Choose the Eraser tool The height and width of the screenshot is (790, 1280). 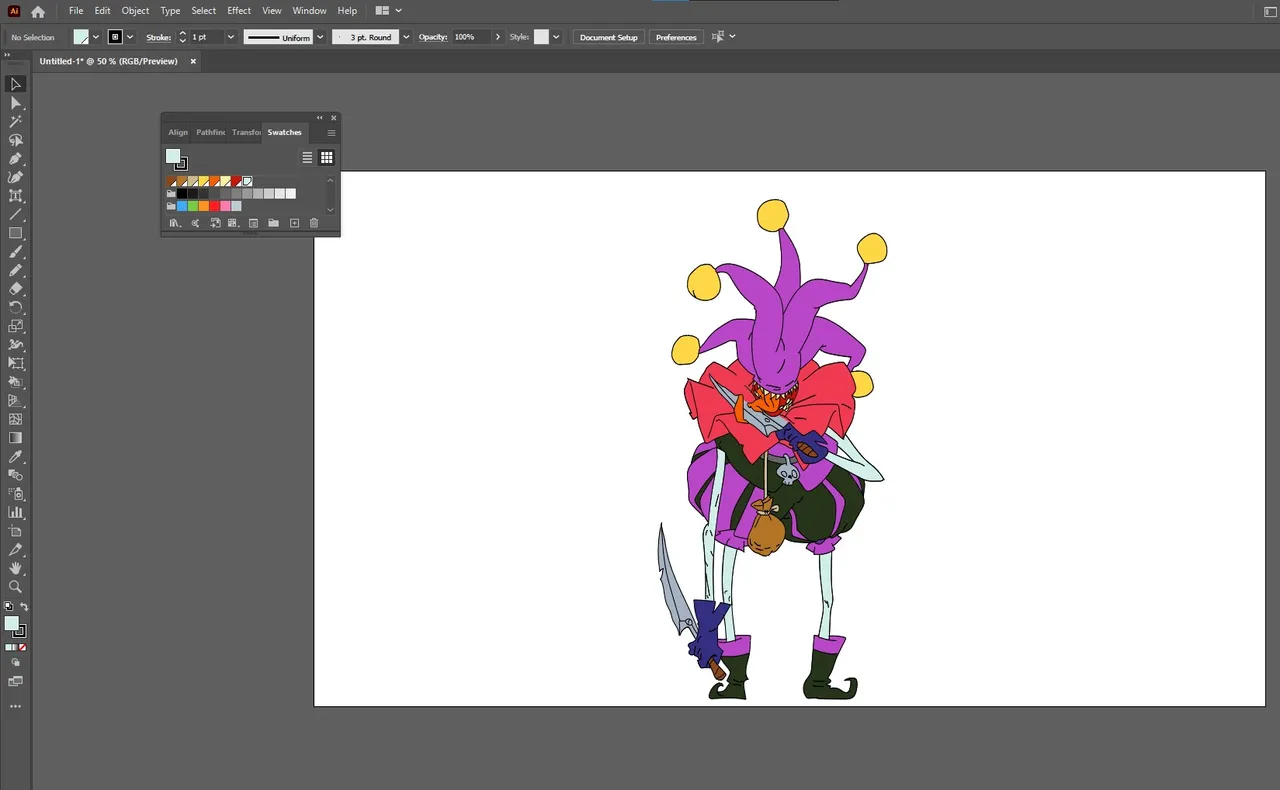15,289
